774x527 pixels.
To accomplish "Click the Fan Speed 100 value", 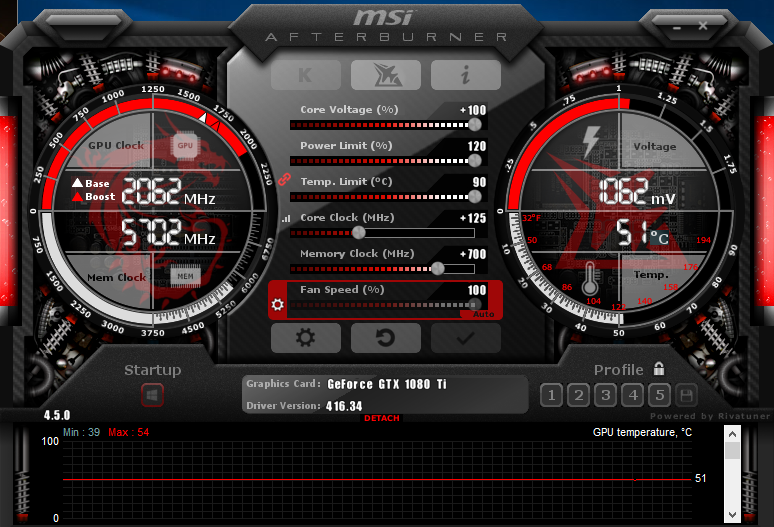I will pyautogui.click(x=477, y=290).
